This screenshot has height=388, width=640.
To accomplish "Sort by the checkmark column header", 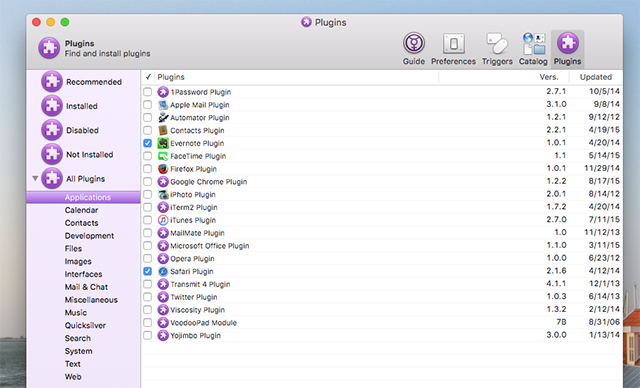I will [148, 77].
